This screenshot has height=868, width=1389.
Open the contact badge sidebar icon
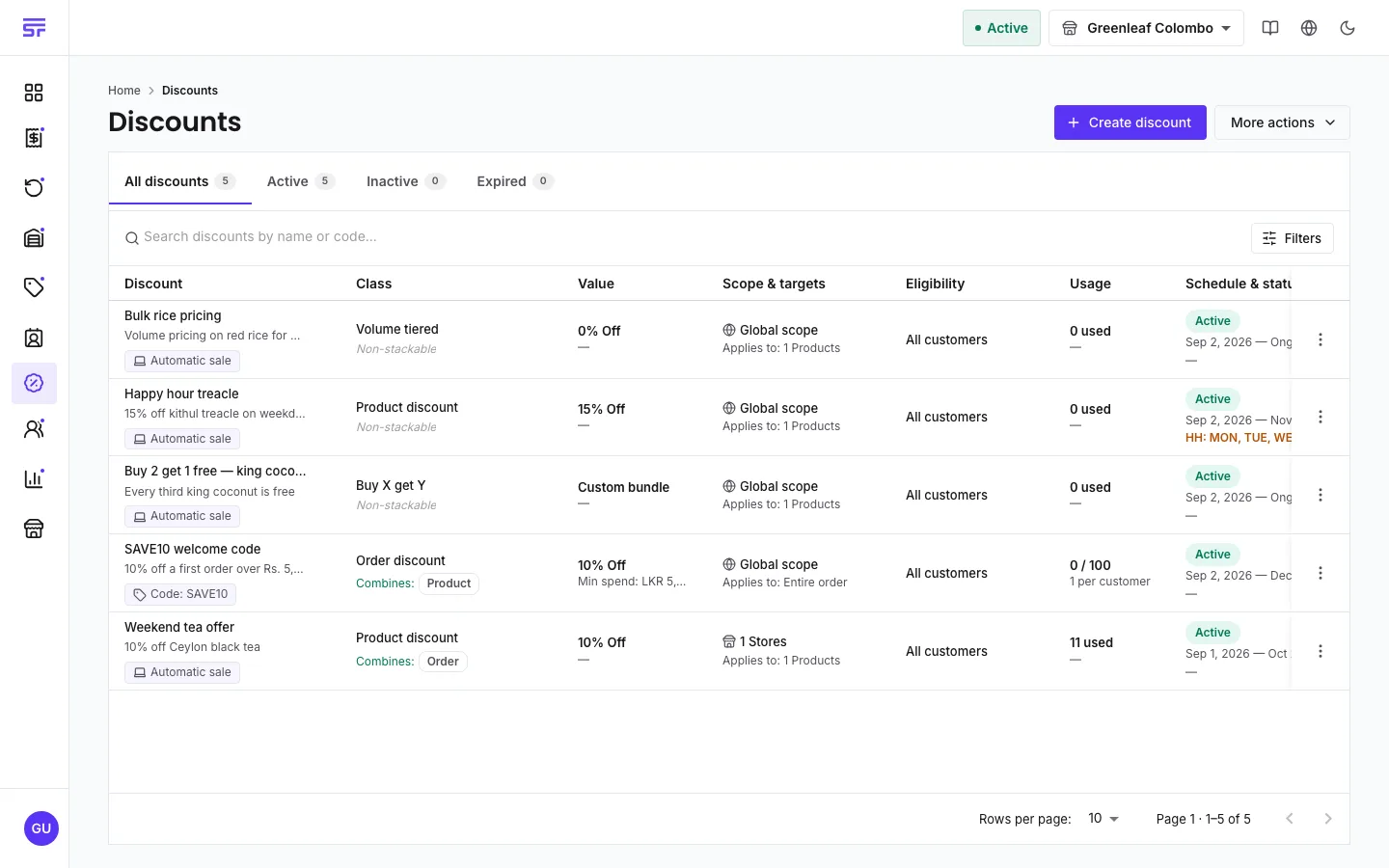(34, 338)
